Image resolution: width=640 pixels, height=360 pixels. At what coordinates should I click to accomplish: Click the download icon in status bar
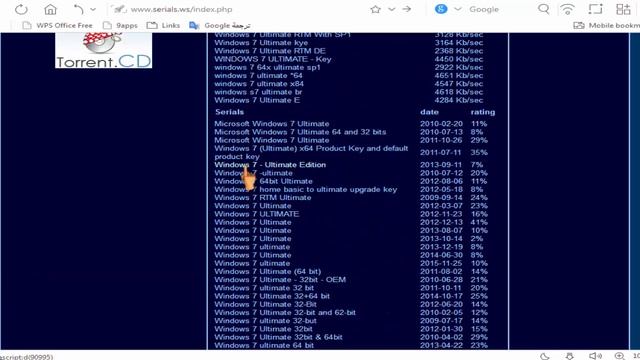coord(570,356)
